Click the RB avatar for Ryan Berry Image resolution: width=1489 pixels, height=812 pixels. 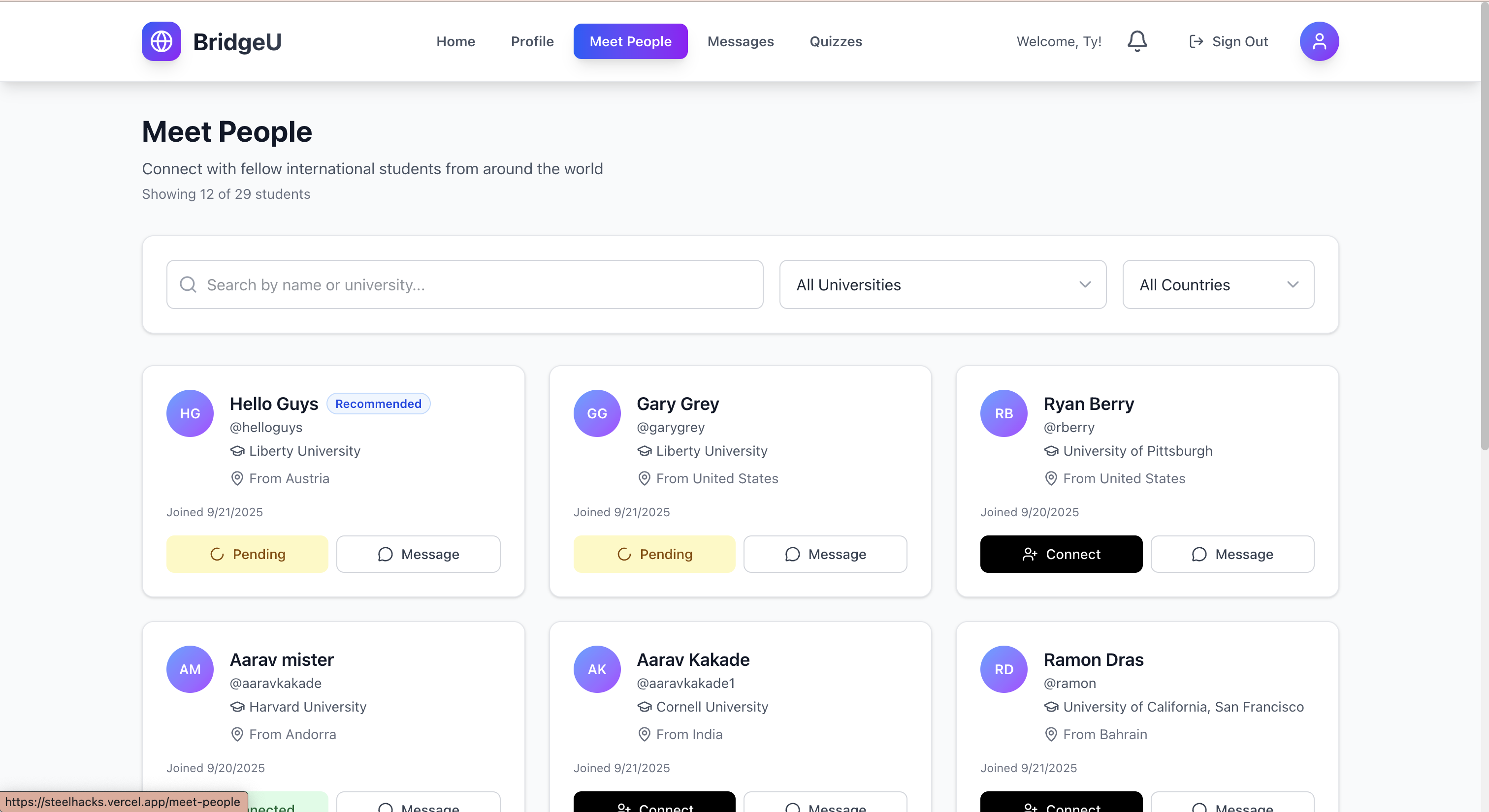pyautogui.click(x=1004, y=413)
